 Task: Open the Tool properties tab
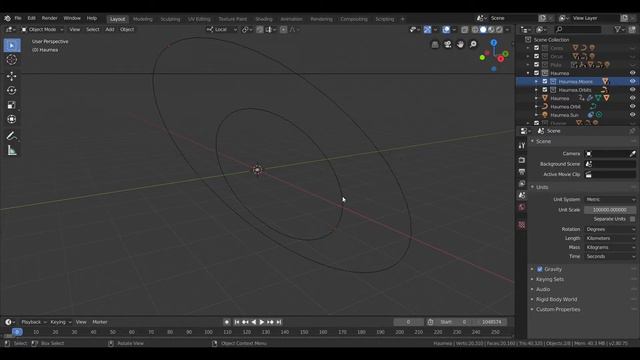tap(522, 146)
